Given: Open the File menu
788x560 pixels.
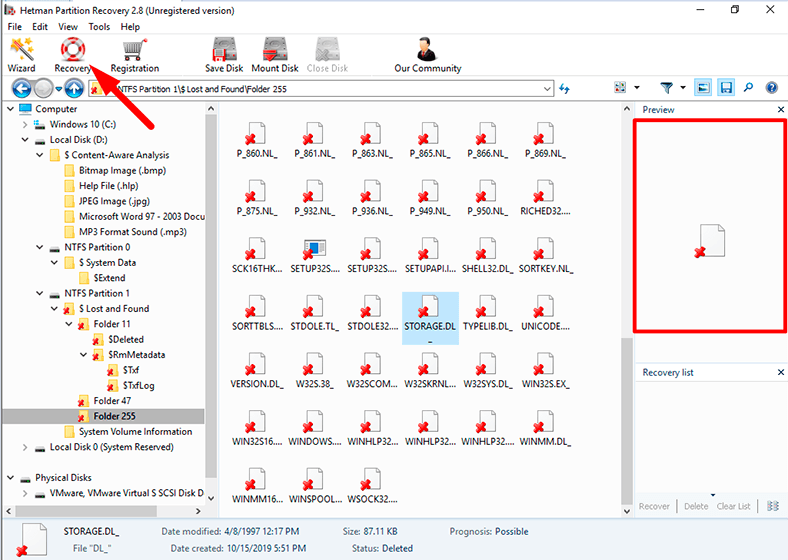Looking at the screenshot, I should pos(15,27).
